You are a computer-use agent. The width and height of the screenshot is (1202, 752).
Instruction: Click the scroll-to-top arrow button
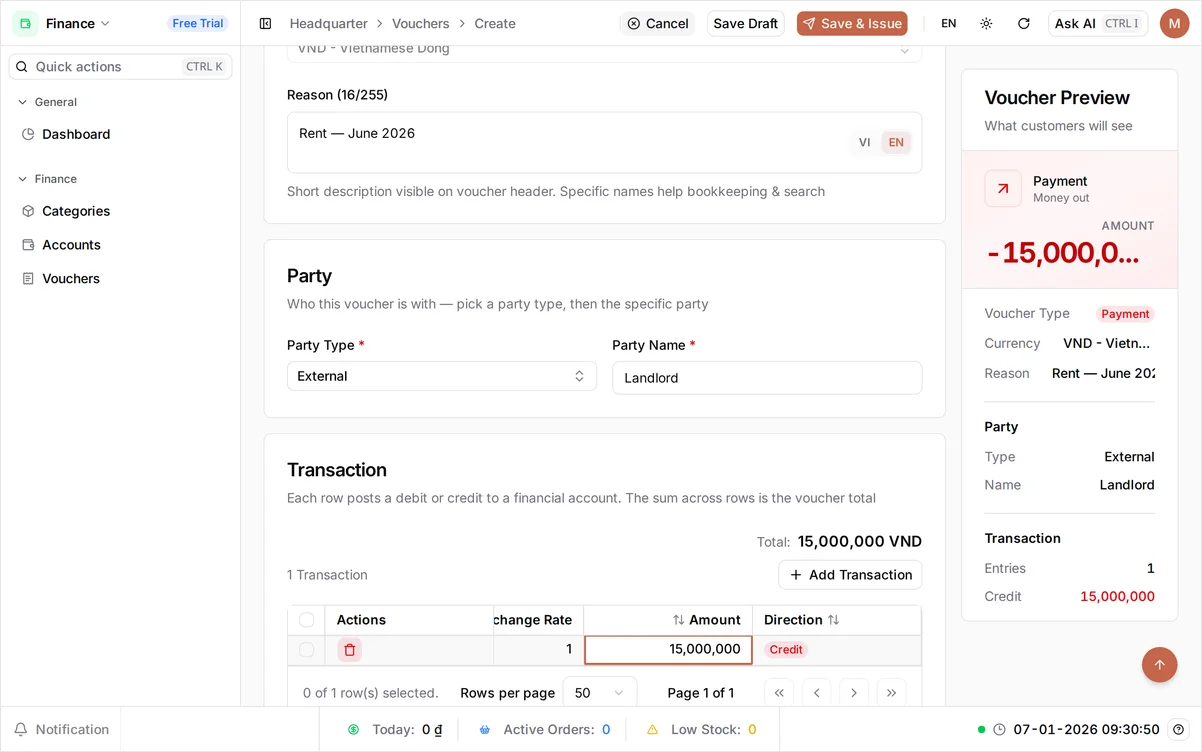click(x=1160, y=665)
